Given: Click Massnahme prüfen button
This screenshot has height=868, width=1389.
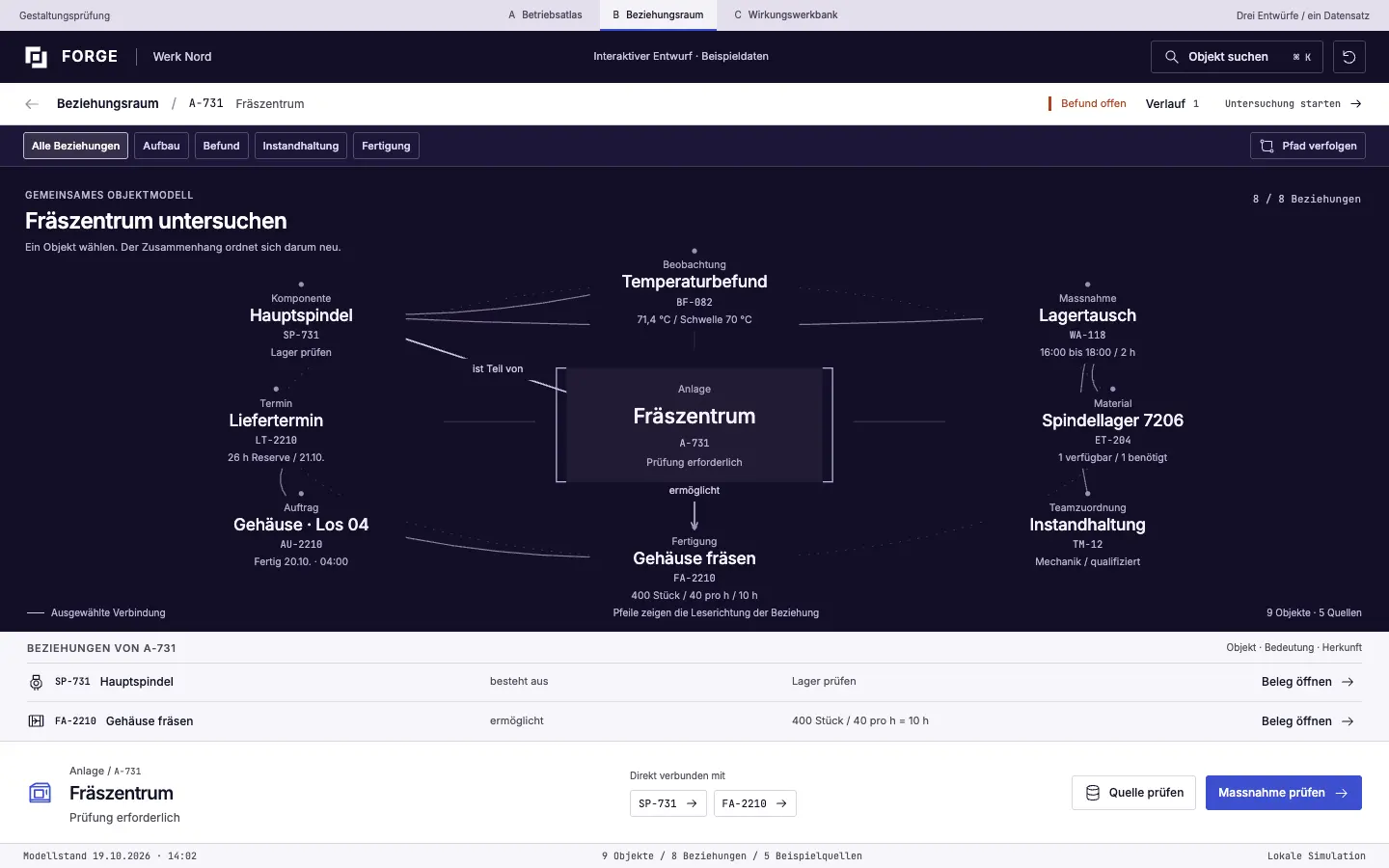Looking at the screenshot, I should coord(1284,793).
